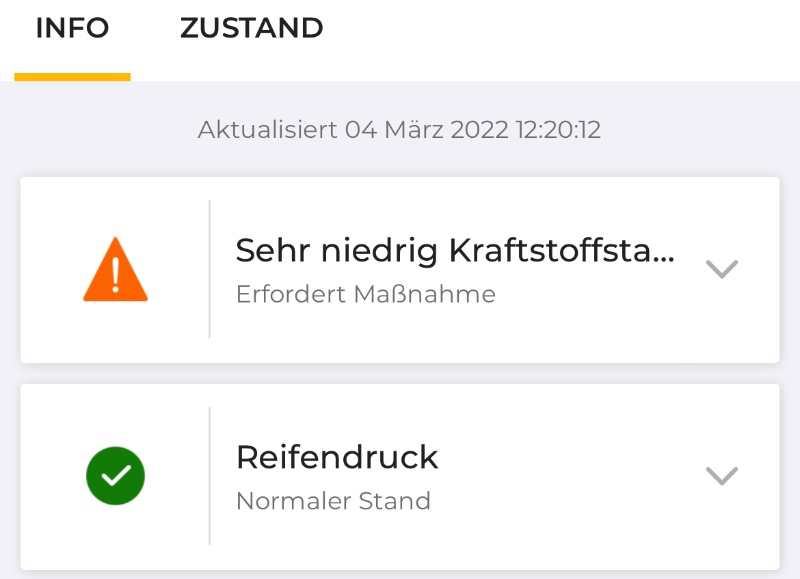The image size is (800, 579).
Task: Click the "Normaler Stand" status text
Action: [x=333, y=501]
